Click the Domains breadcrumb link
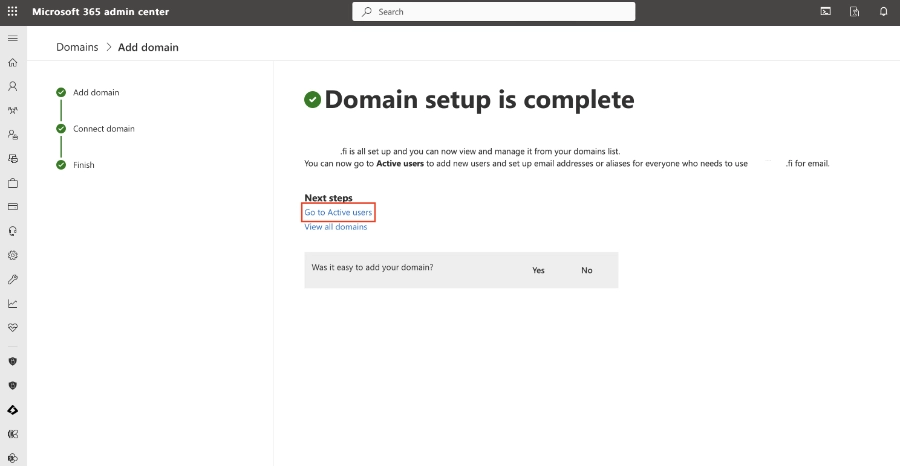 pyautogui.click(x=77, y=47)
